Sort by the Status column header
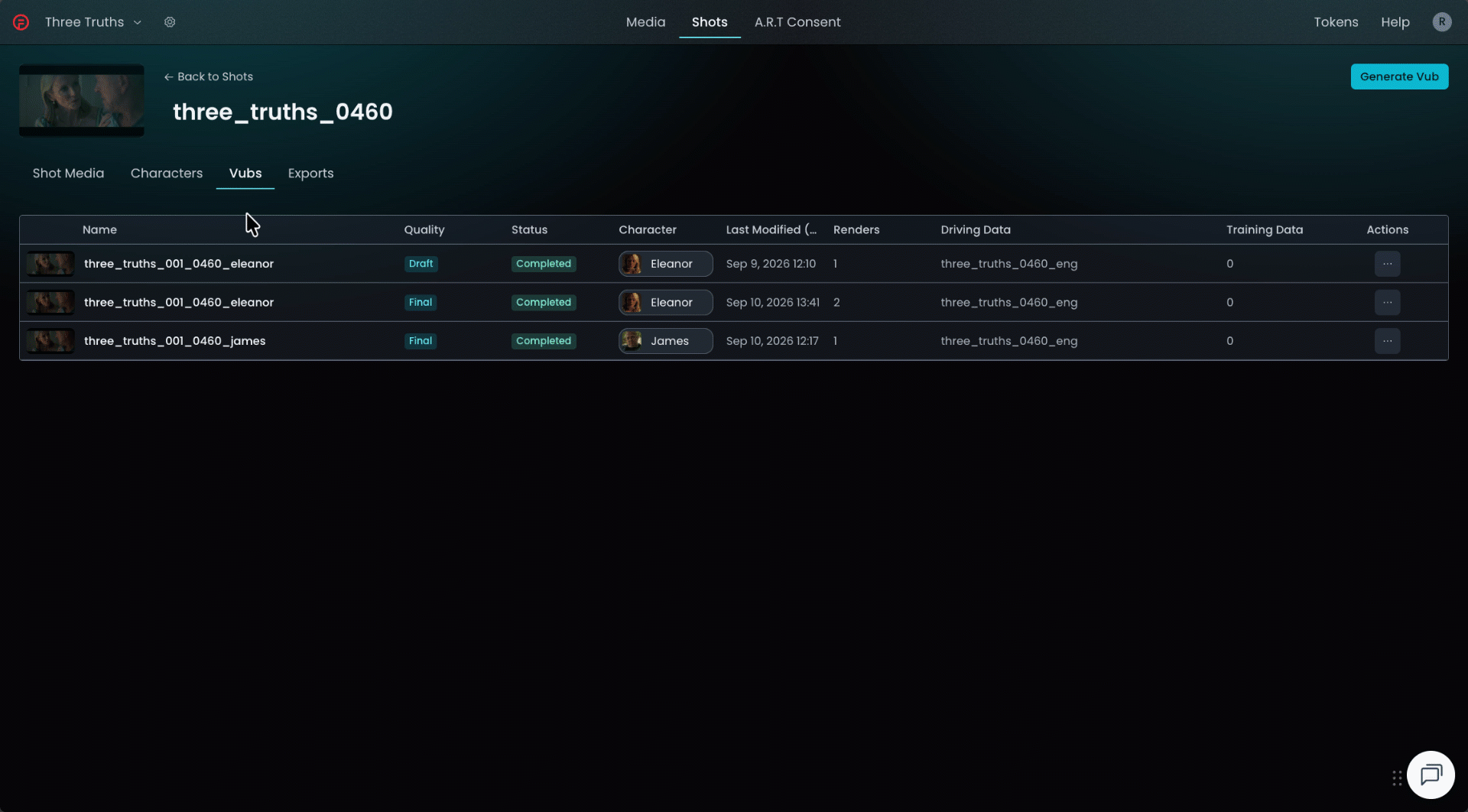1468x812 pixels. point(529,230)
